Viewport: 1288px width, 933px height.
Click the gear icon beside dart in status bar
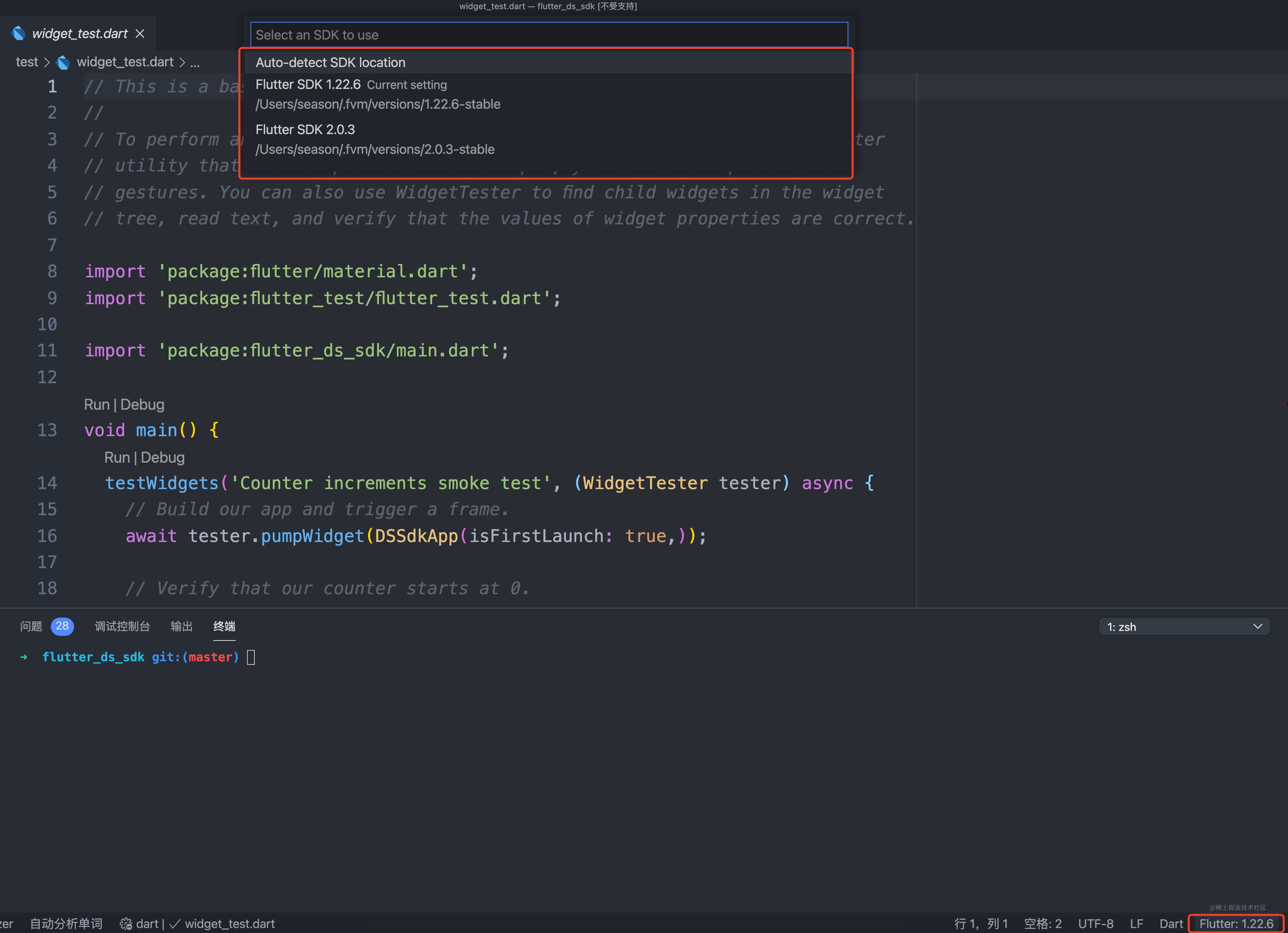click(x=126, y=924)
